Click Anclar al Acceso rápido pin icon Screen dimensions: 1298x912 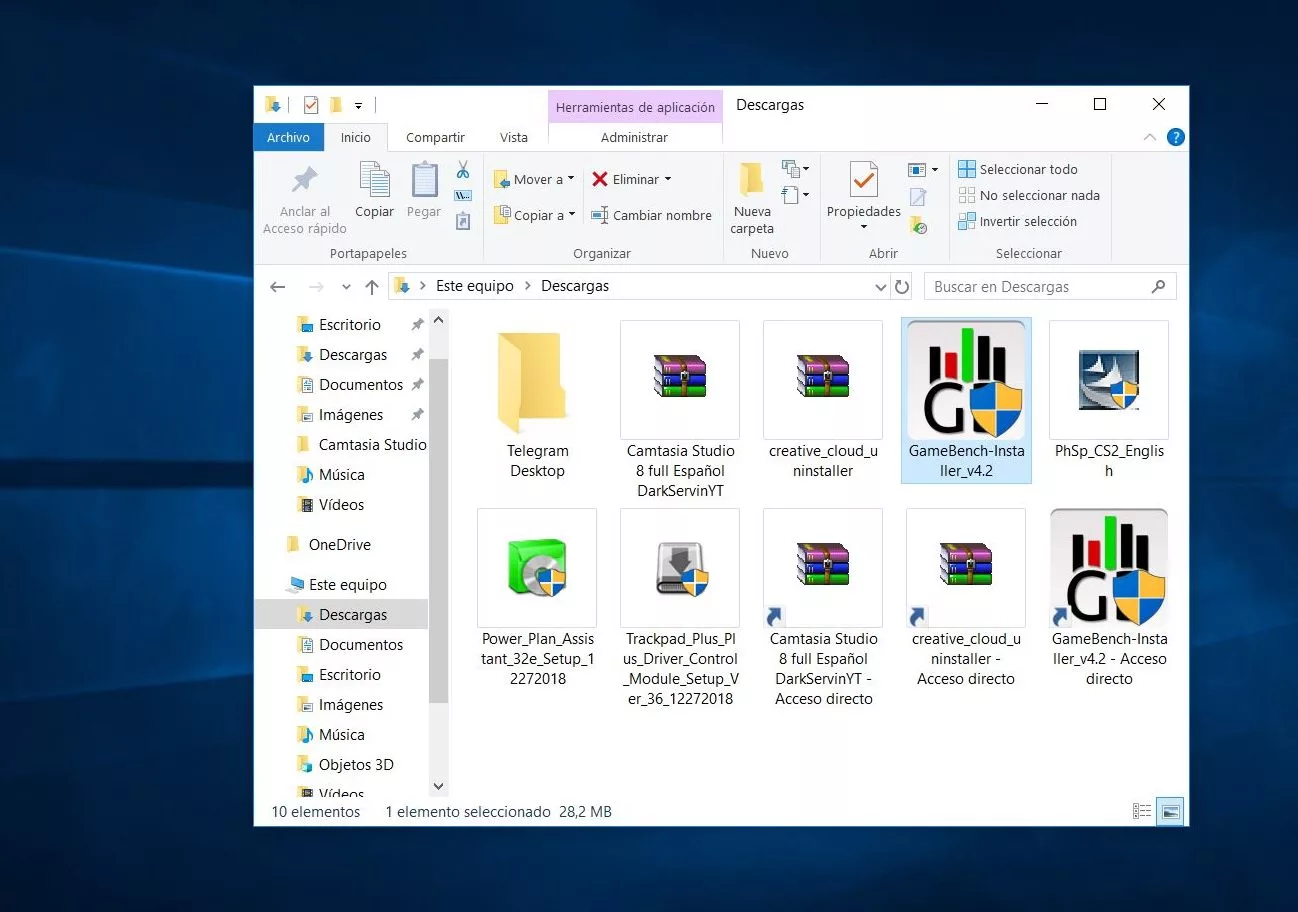[305, 180]
